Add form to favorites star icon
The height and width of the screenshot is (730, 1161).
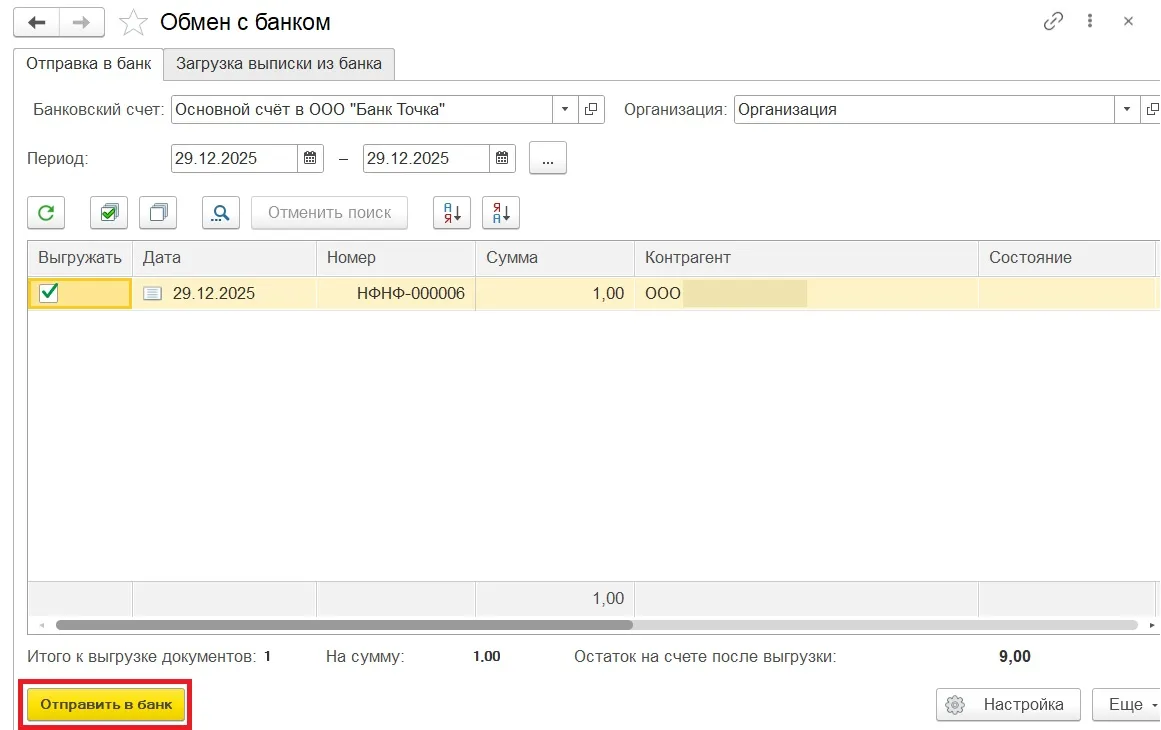coord(133,22)
